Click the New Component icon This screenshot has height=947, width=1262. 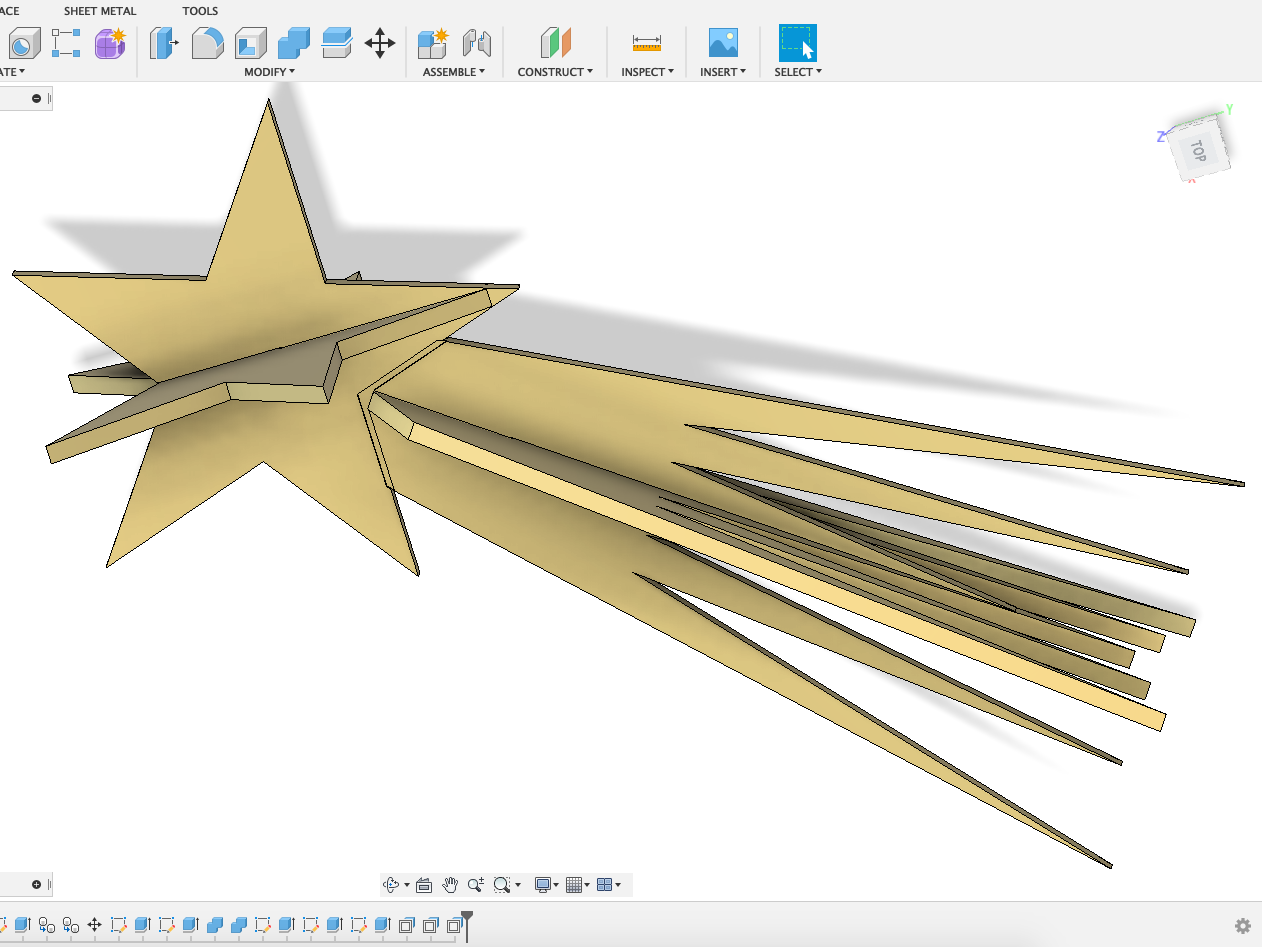point(433,43)
